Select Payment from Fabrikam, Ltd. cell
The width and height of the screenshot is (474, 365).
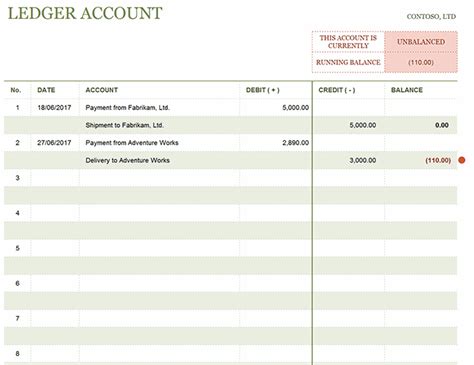point(159,108)
